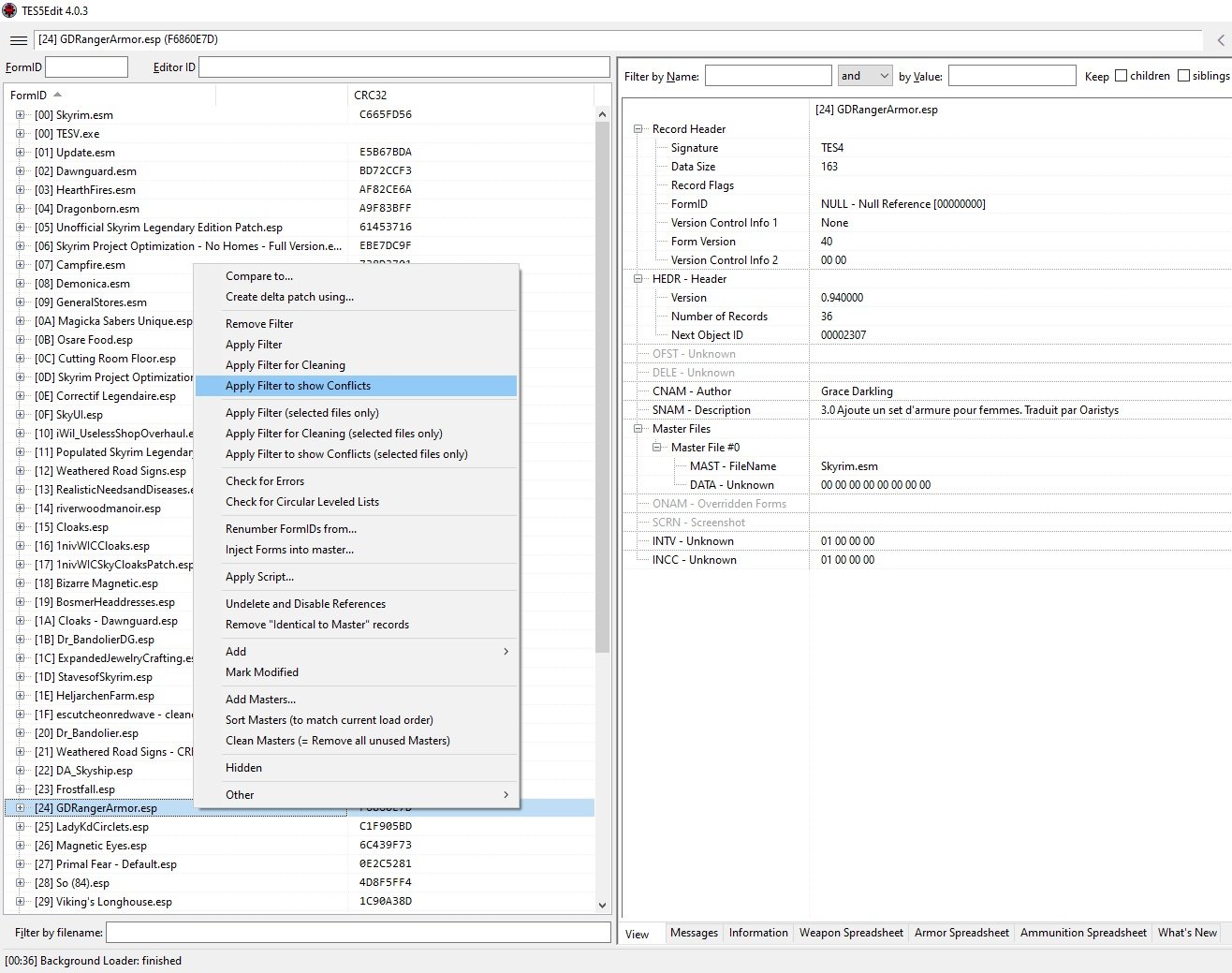Expand the LadyKdCirclets.esp plugin node
Image resolution: width=1232 pixels, height=973 pixels.
[20, 827]
